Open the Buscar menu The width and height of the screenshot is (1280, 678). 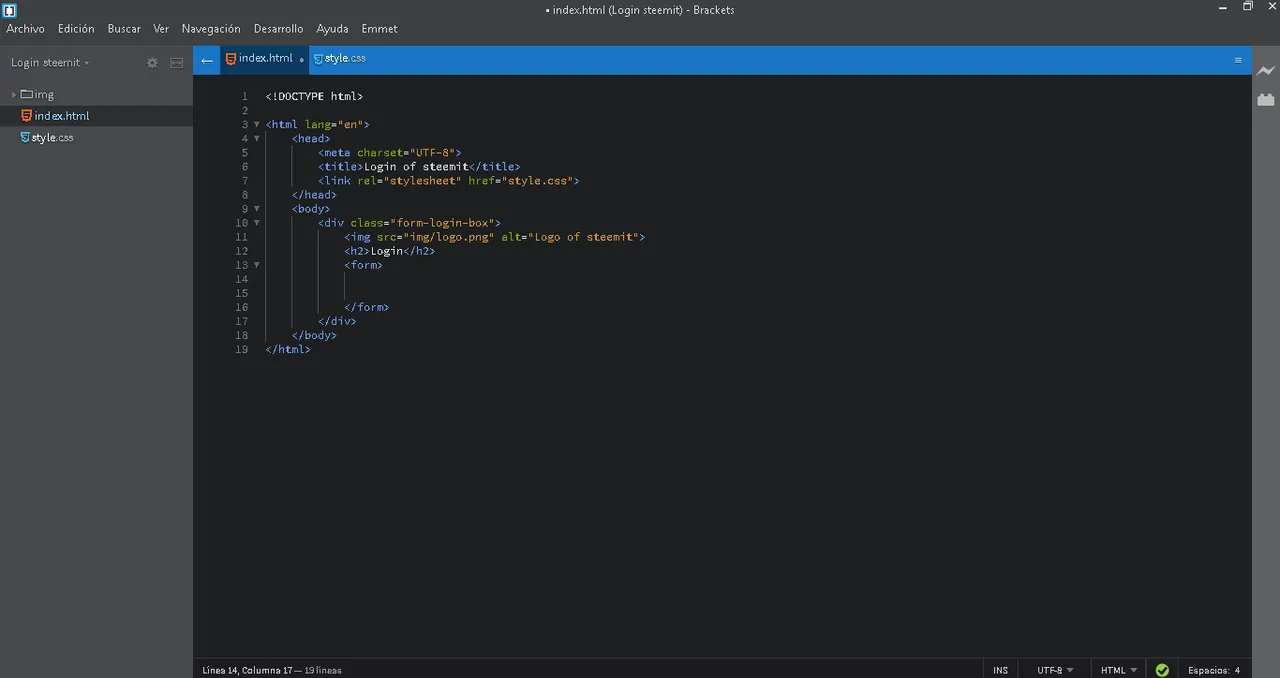124,29
